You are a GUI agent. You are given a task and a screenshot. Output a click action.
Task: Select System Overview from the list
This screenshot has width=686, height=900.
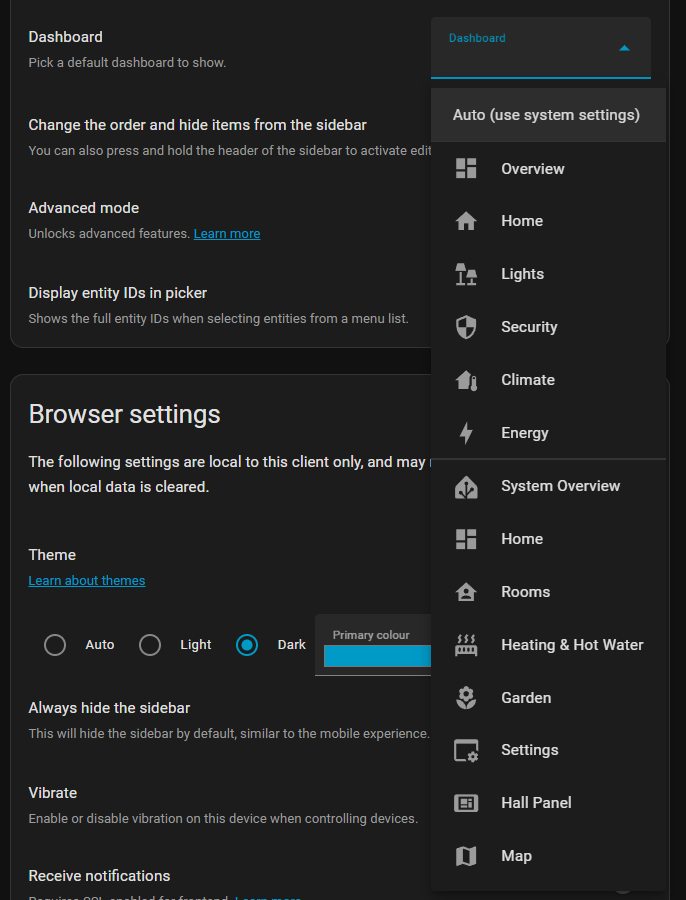click(x=548, y=486)
